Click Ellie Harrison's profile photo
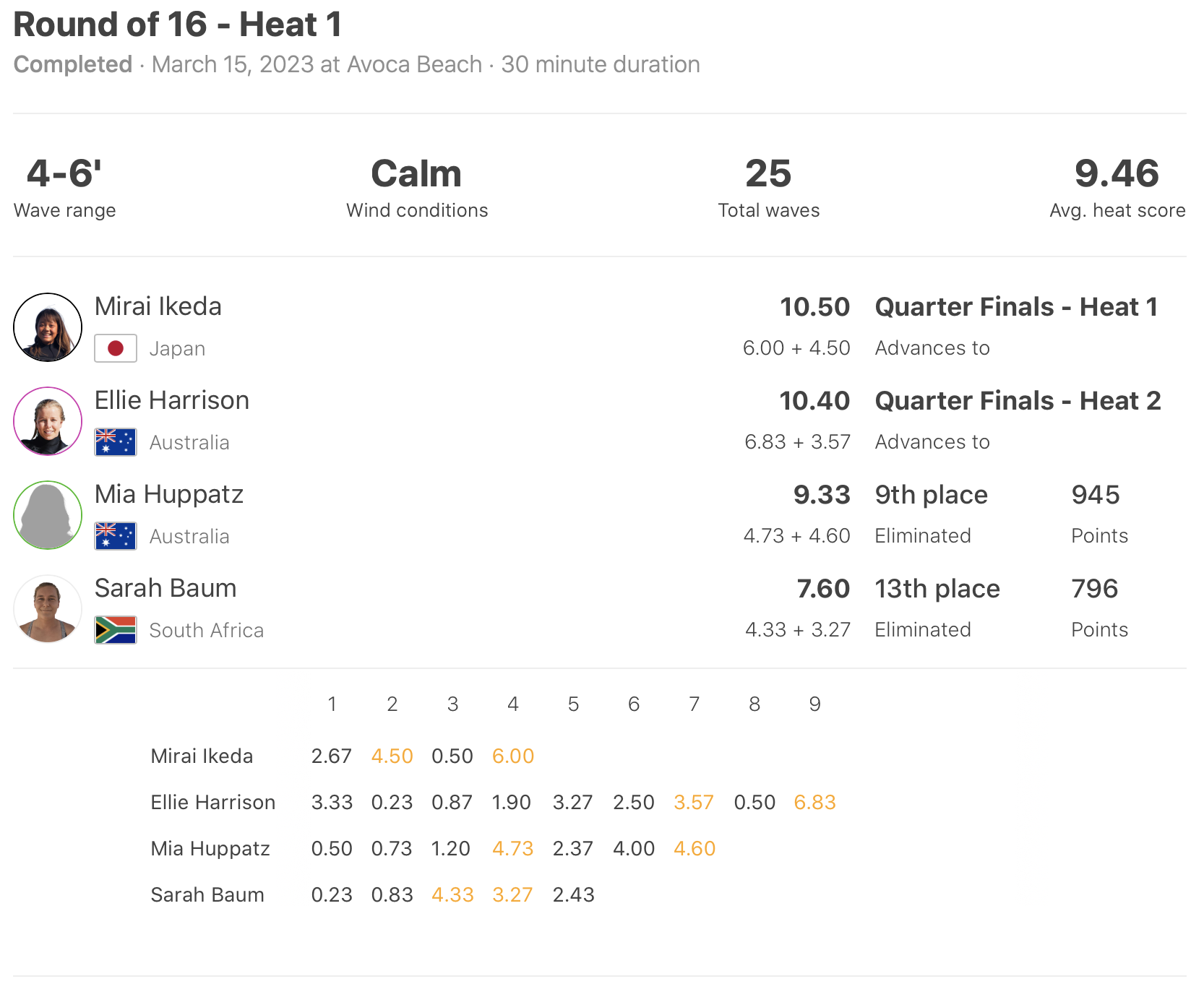The width and height of the screenshot is (1204, 984). [x=48, y=421]
